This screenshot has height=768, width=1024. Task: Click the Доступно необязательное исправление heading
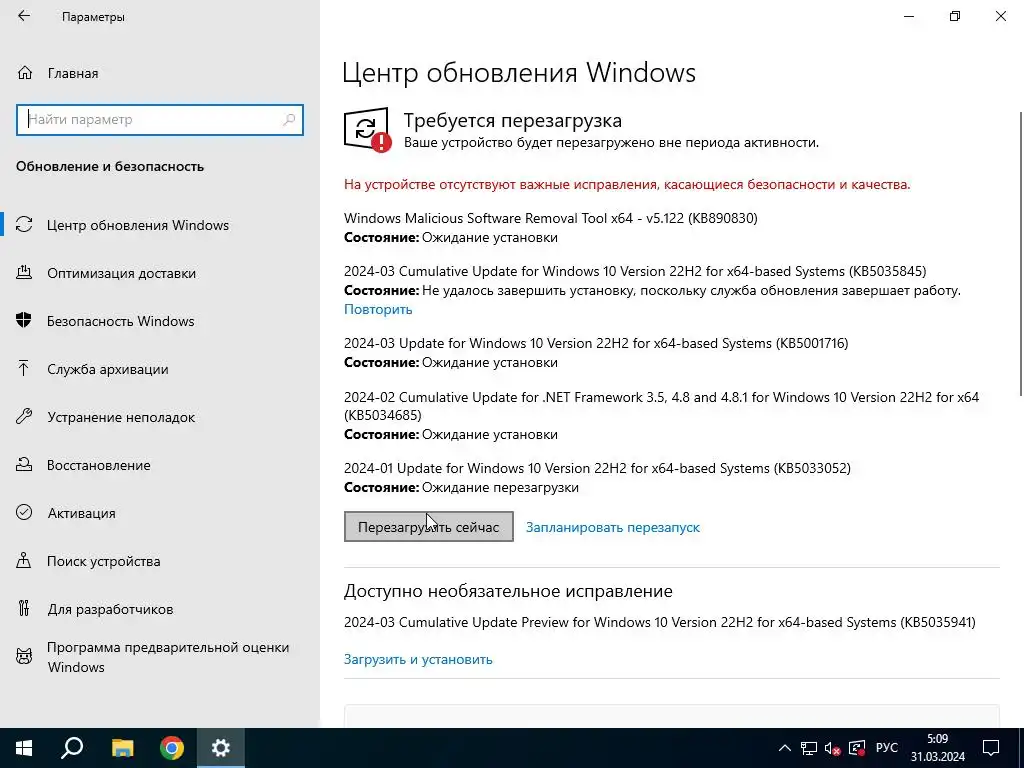pyautogui.click(x=508, y=591)
